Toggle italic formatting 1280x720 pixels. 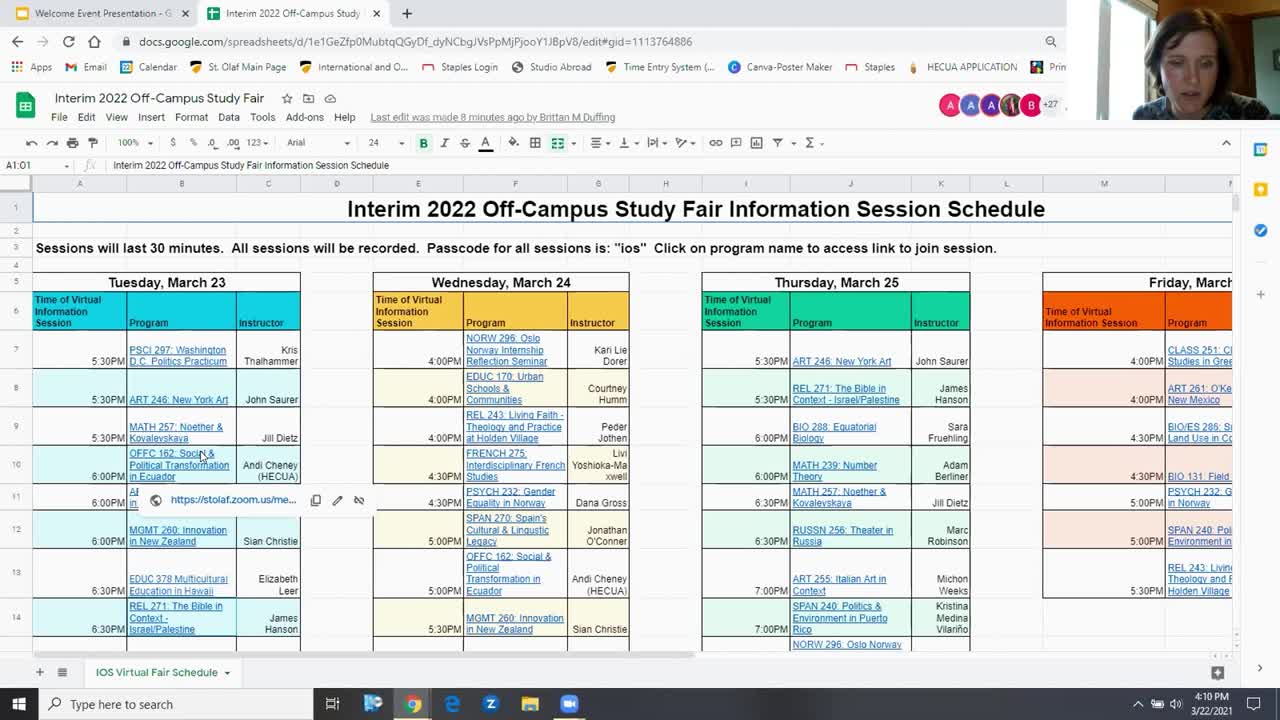click(x=444, y=143)
